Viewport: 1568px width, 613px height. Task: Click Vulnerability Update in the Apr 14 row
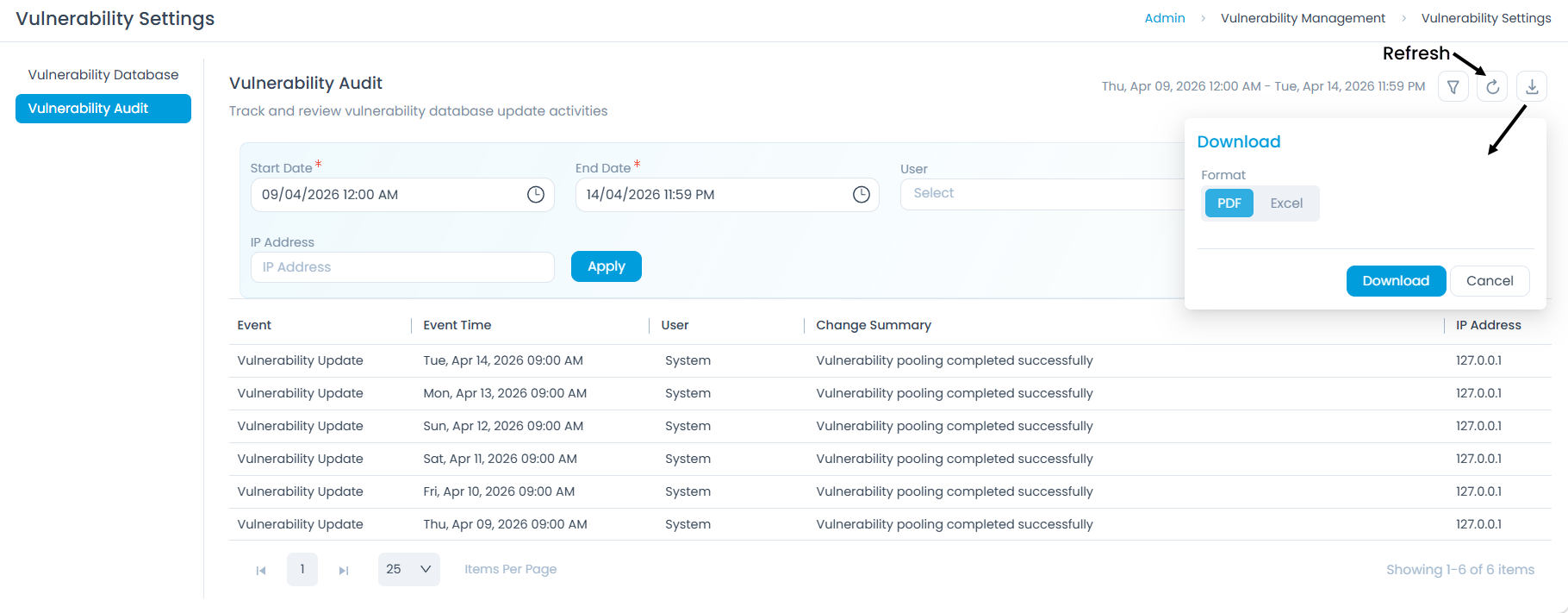coord(300,360)
